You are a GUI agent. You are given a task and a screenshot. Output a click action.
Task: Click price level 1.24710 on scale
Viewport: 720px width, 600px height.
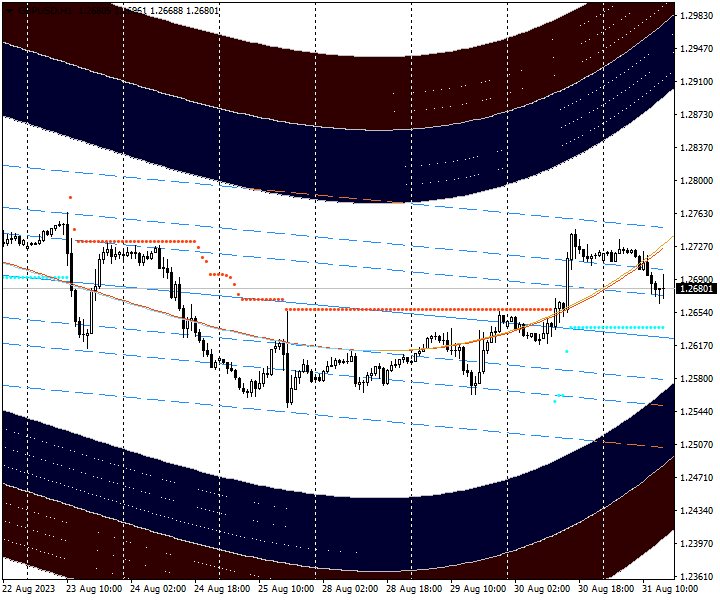[x=697, y=477]
